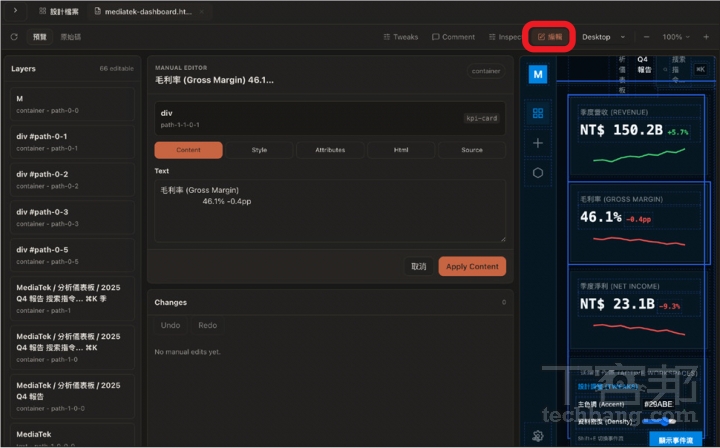
Task: Select the 季度淨利 (Net Income) KPI card
Action: tap(636, 308)
